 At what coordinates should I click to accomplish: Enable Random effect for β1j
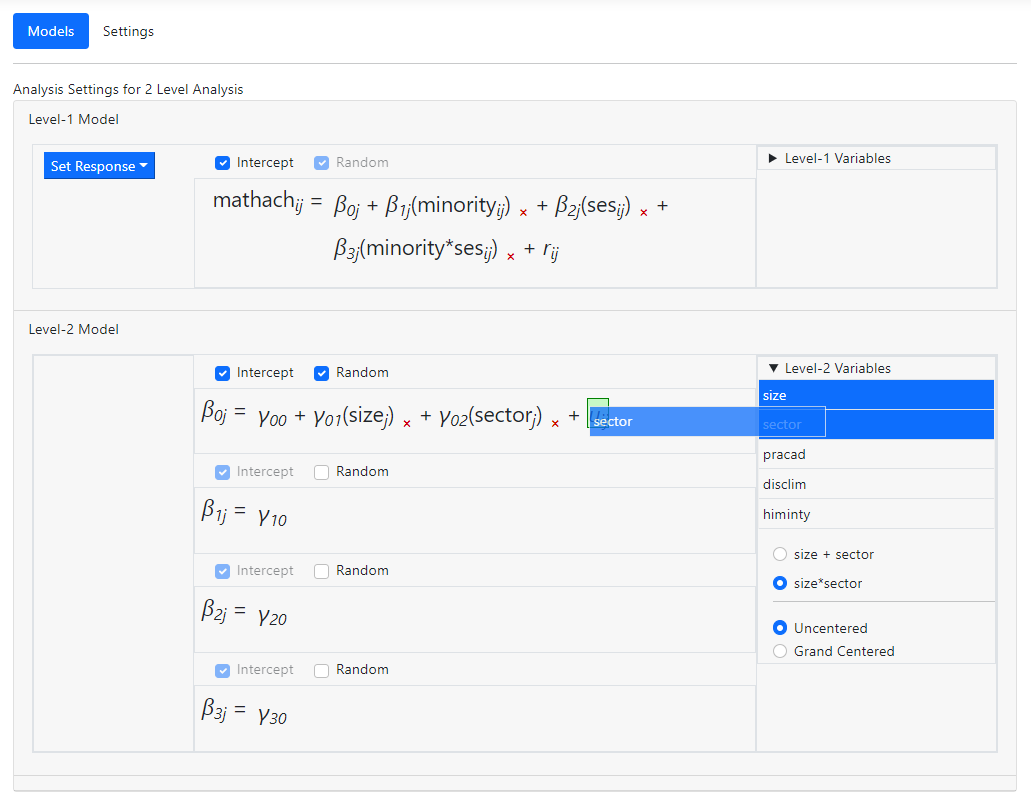322,472
